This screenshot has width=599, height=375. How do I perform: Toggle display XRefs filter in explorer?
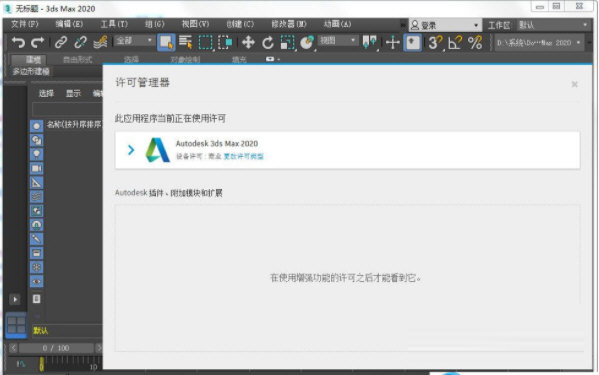click(36, 225)
